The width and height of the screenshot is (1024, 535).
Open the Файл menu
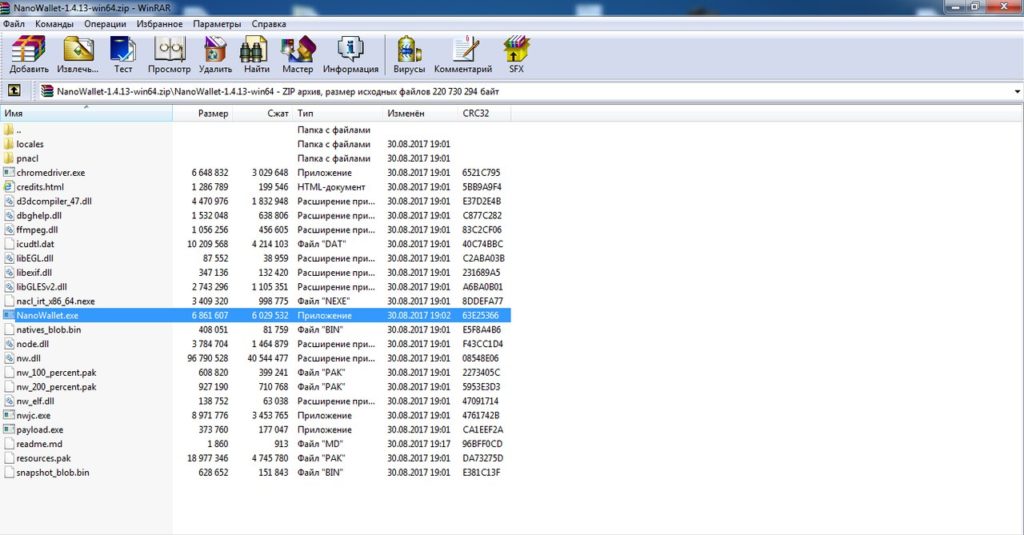coord(14,23)
